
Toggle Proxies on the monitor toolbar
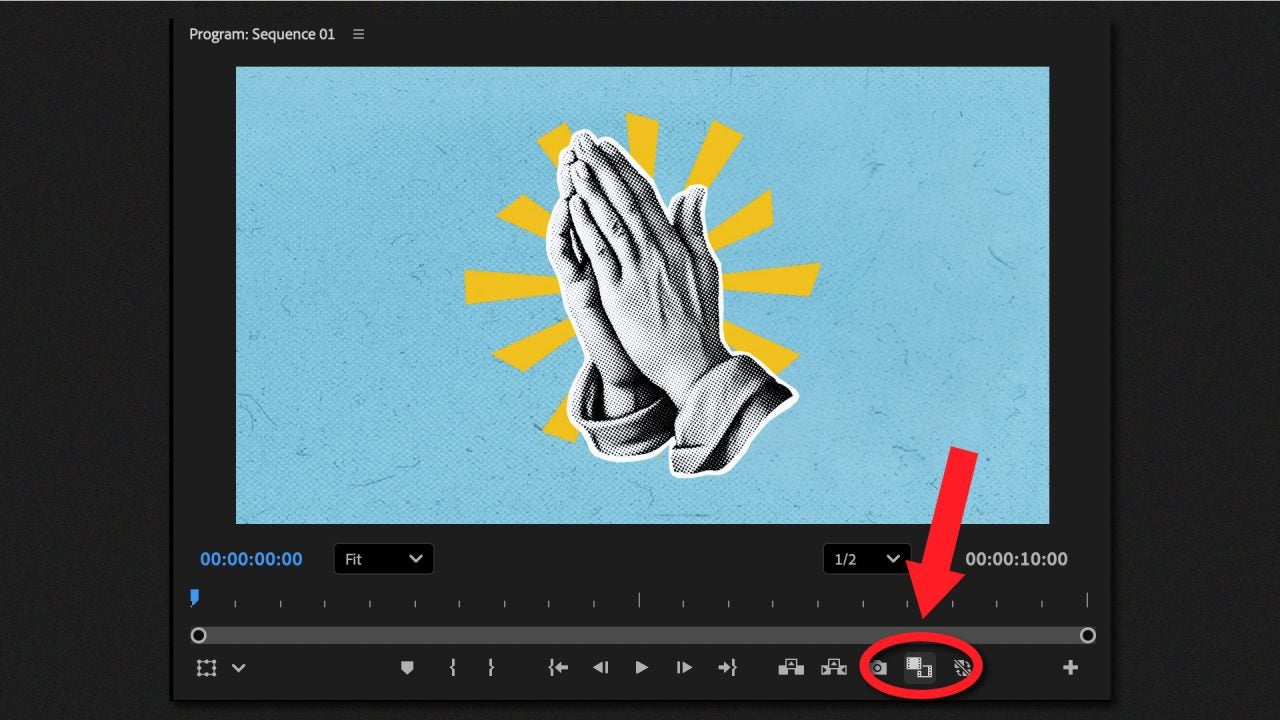coord(963,667)
